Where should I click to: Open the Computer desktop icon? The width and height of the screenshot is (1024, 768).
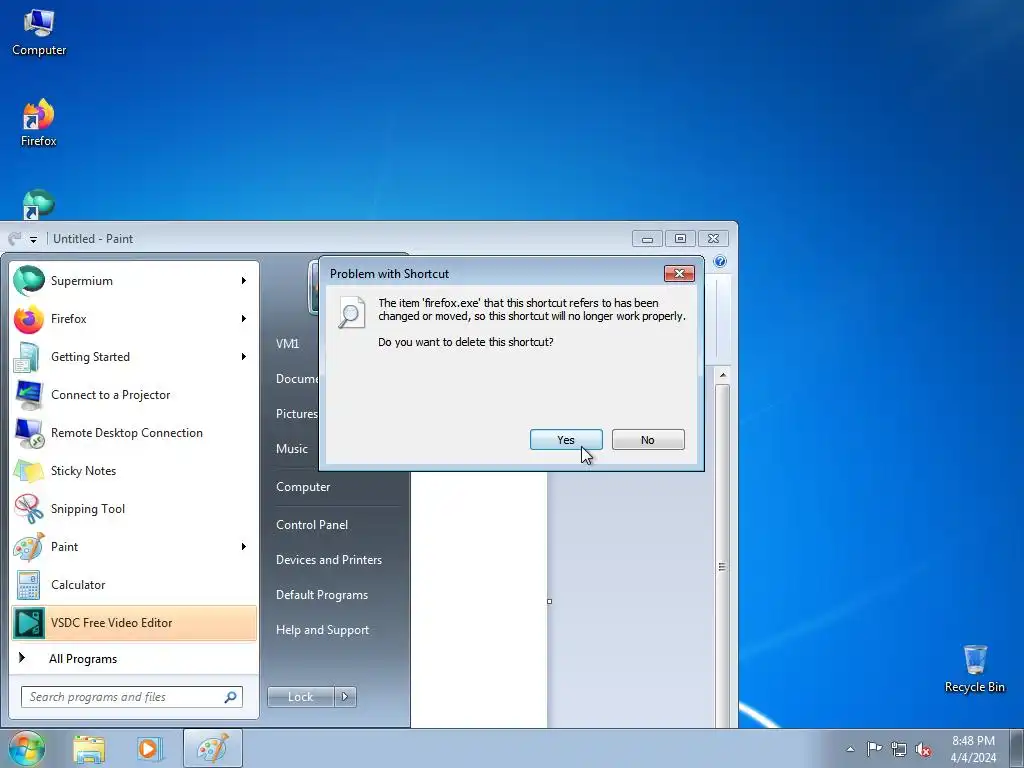pyautogui.click(x=39, y=33)
